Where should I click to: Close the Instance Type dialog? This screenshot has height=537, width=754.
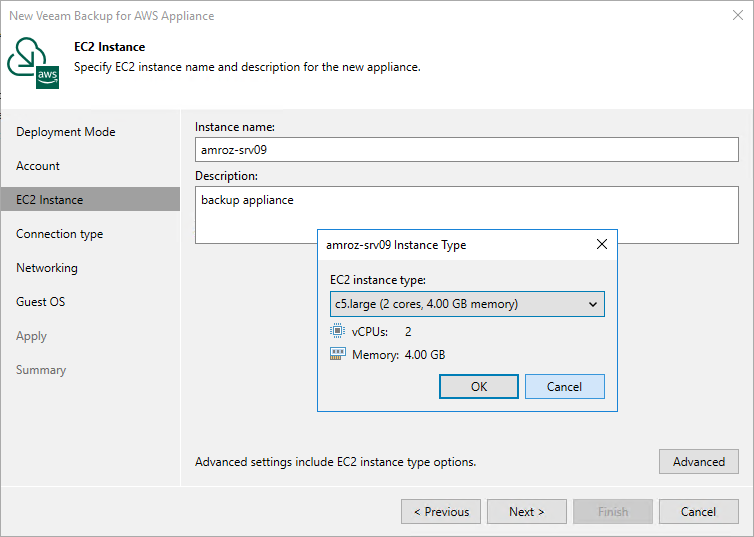tap(602, 244)
